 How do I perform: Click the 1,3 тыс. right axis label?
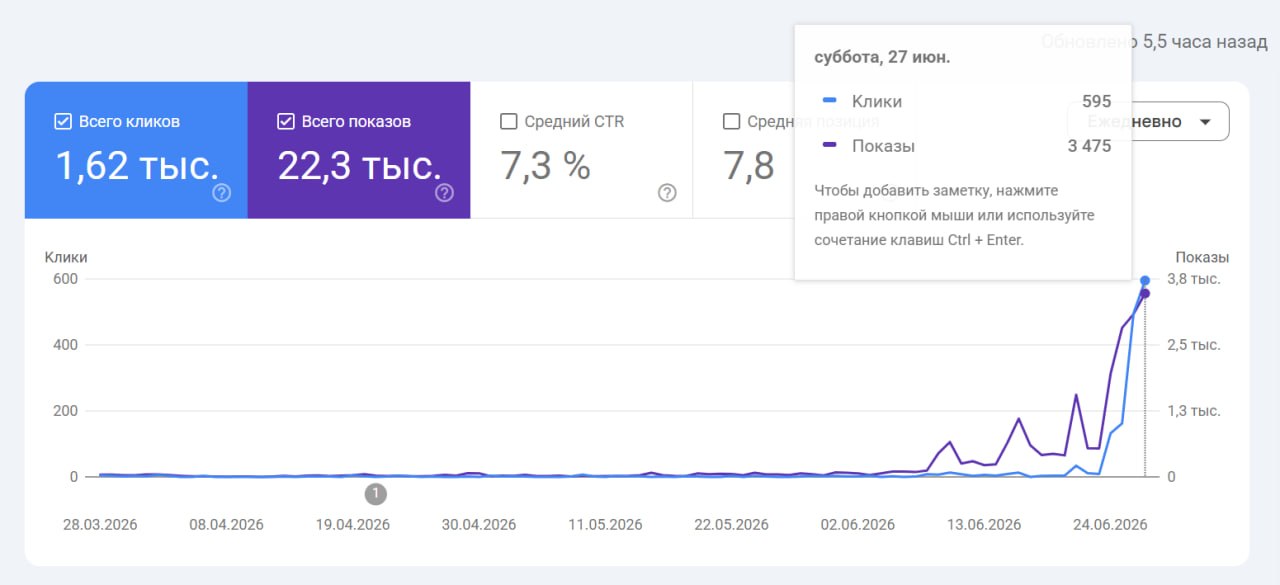pyautogui.click(x=1194, y=411)
